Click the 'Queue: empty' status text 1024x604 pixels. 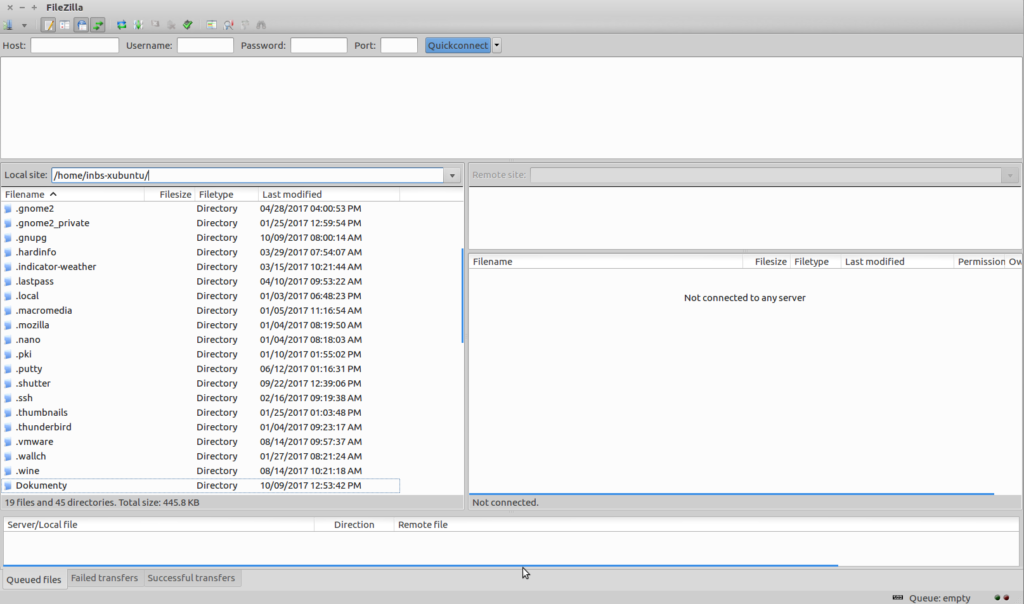tap(940, 598)
